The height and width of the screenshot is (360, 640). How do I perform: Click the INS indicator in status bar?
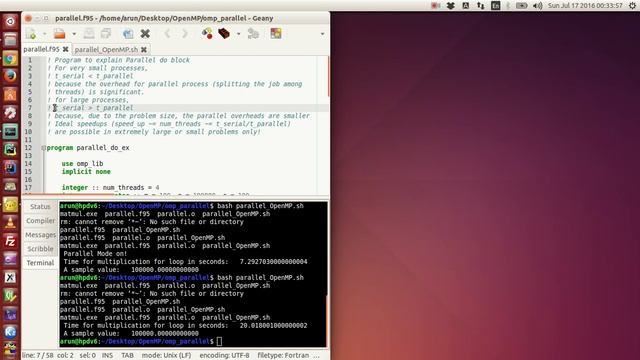[x=107, y=356]
